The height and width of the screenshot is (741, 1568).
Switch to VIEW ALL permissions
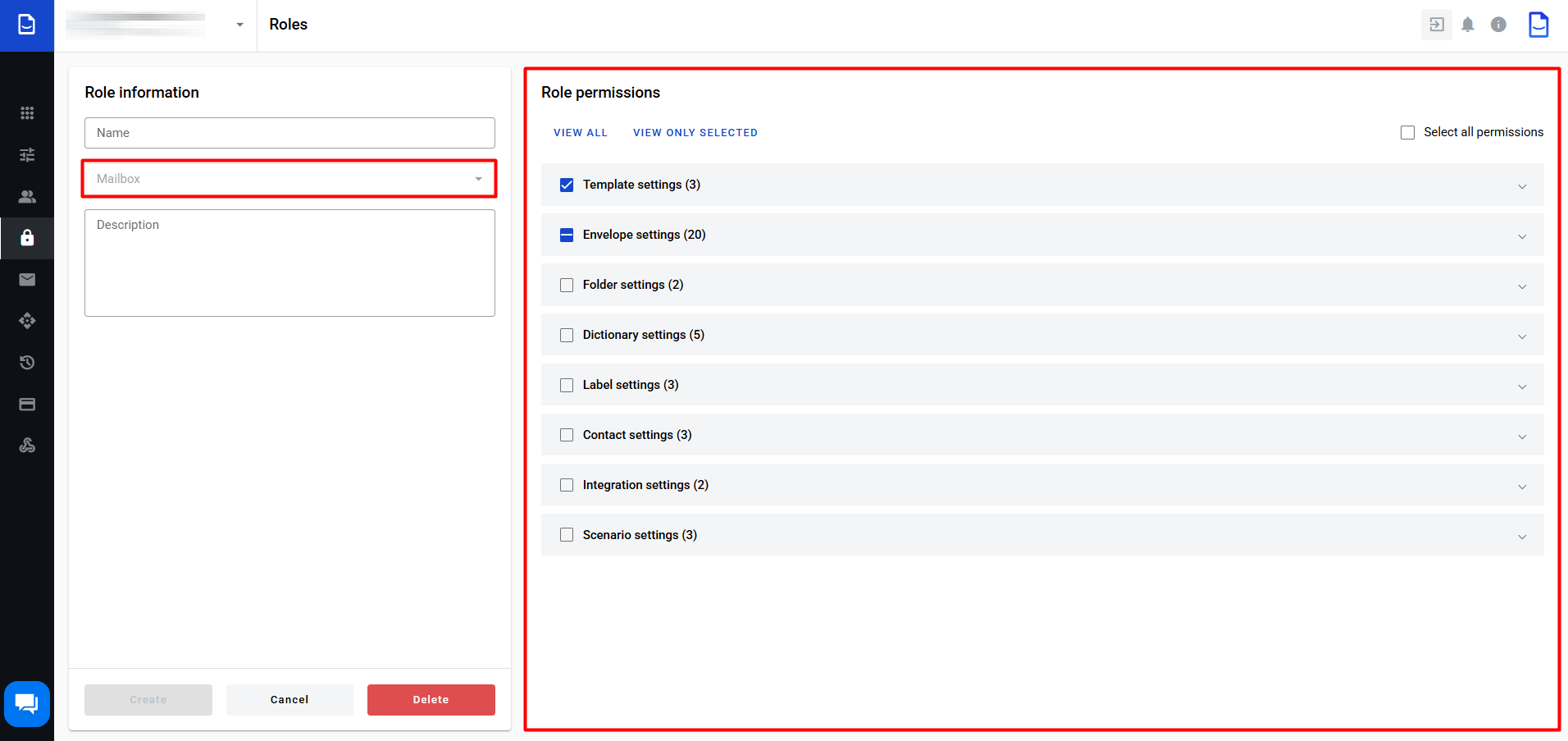(x=580, y=133)
